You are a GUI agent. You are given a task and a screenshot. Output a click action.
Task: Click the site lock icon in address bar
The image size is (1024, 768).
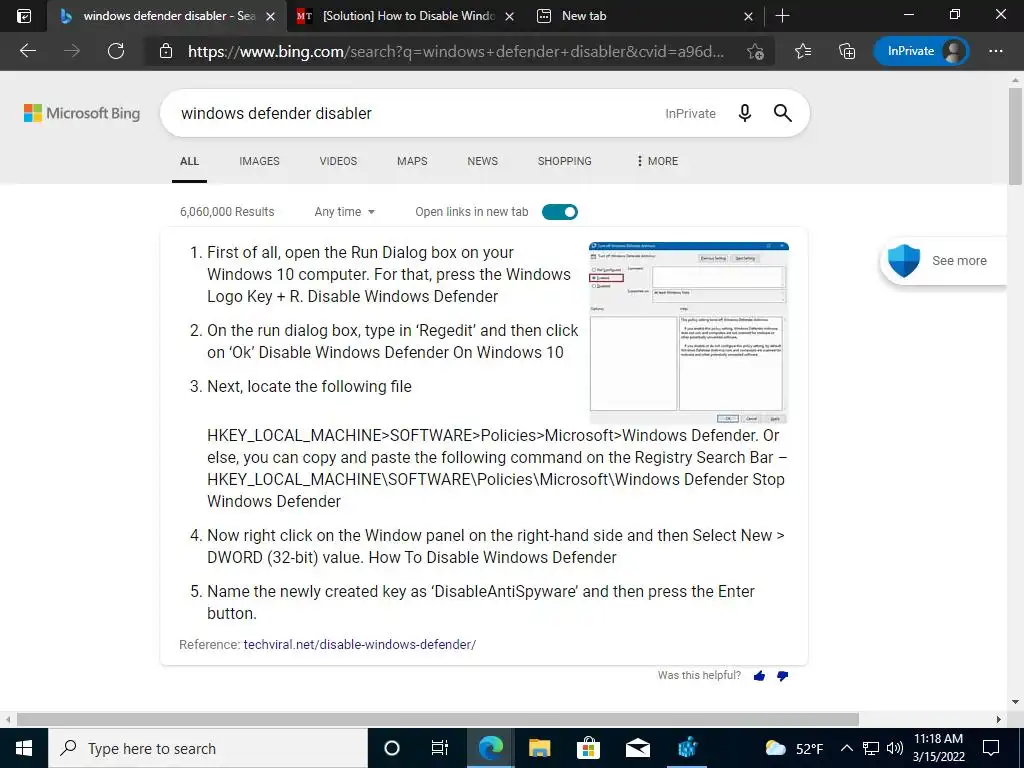166,51
